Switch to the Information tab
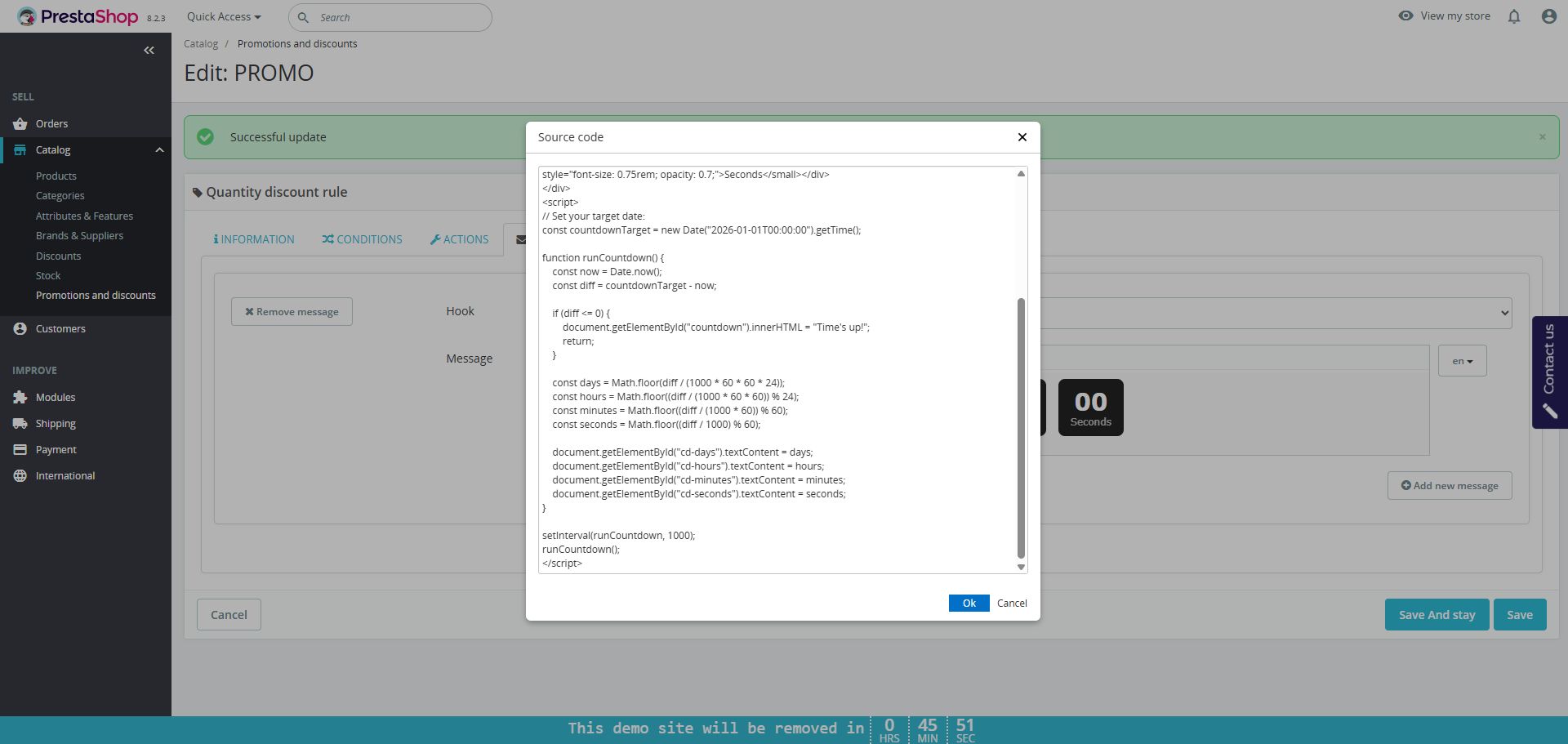Viewport: 1568px width, 744px height. tap(254, 239)
